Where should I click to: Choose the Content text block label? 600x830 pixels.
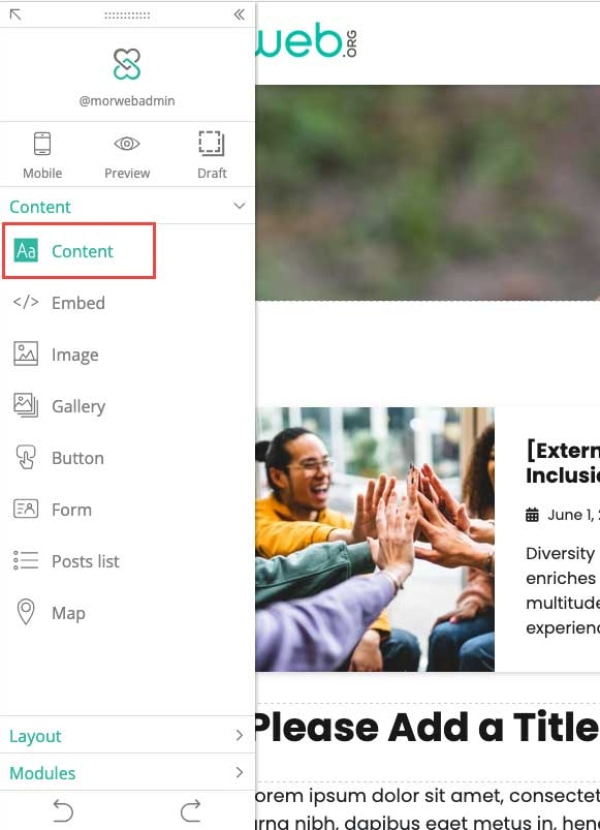(83, 251)
